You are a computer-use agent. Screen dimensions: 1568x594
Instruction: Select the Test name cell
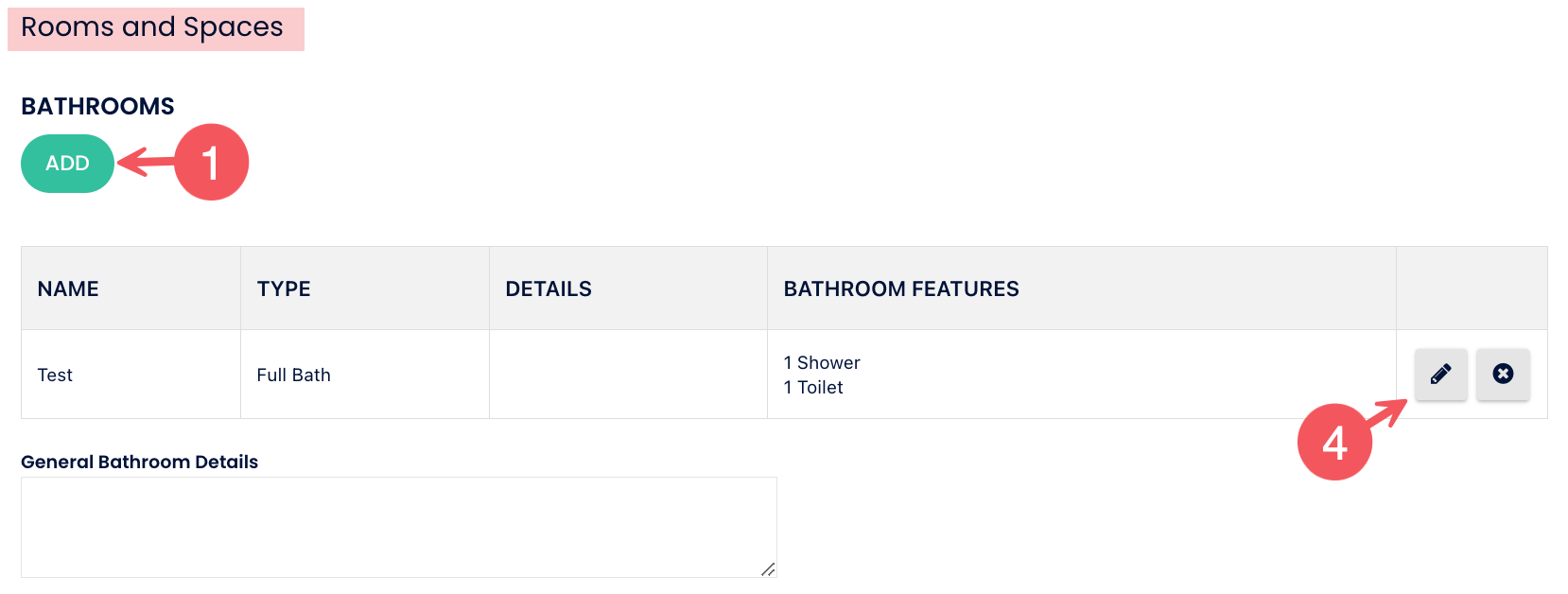coord(55,376)
